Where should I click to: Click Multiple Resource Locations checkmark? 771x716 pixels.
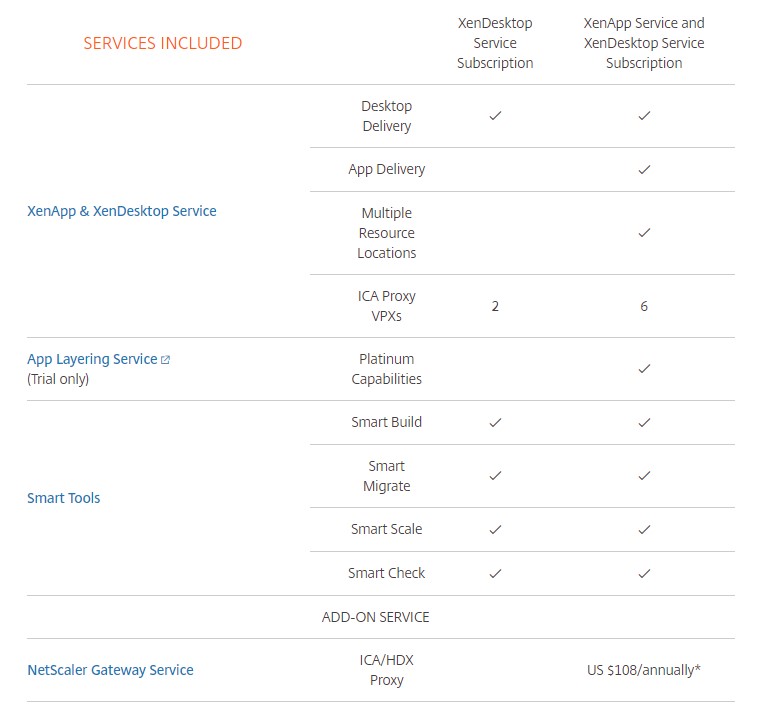coord(644,233)
